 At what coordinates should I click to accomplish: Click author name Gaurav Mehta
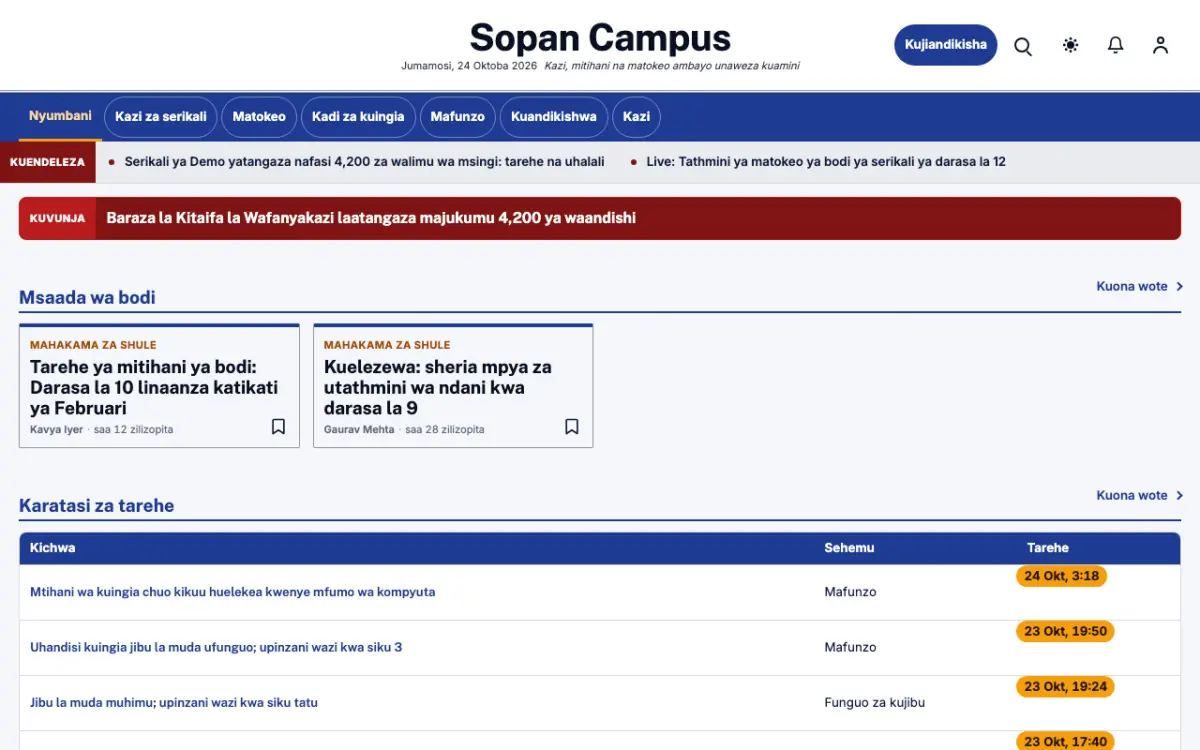pyautogui.click(x=359, y=430)
